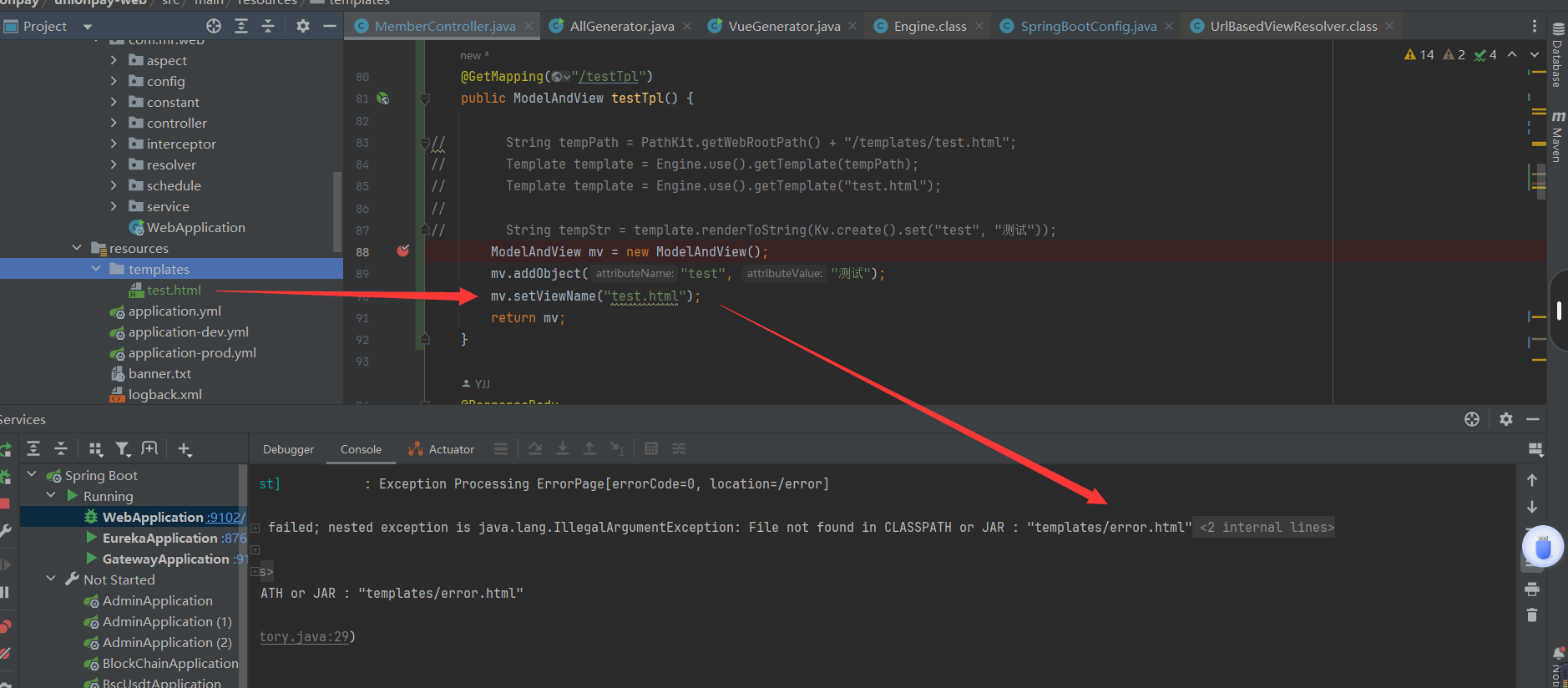This screenshot has width=1568, height=688.
Task: Open tory.java:29 stack trace link
Action: pyautogui.click(x=305, y=636)
